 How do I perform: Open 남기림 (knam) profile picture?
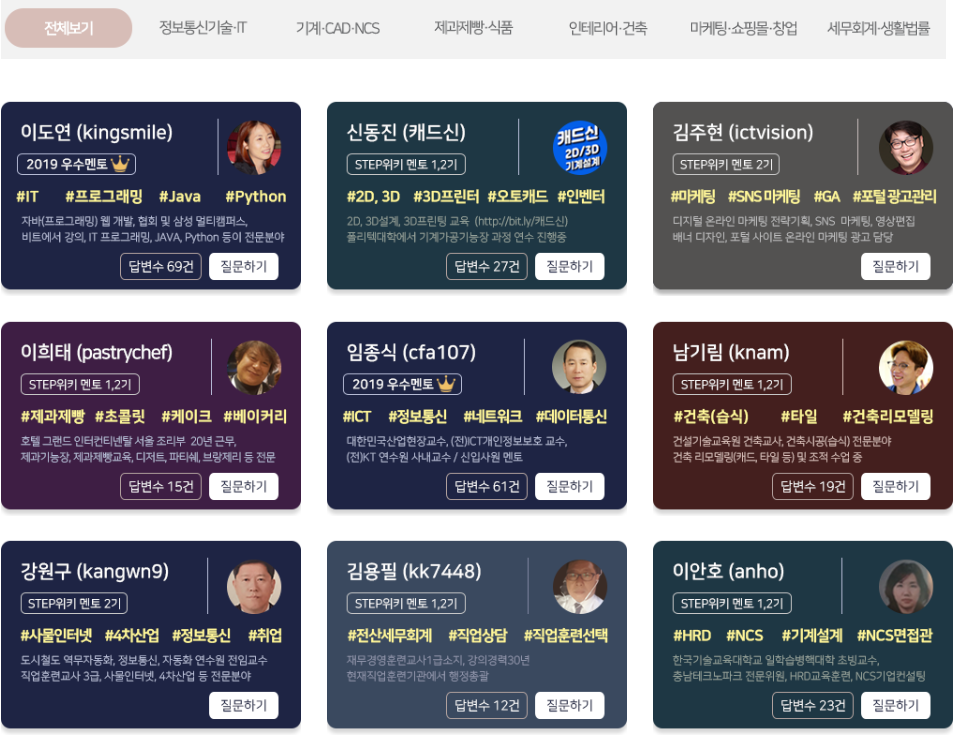click(906, 367)
